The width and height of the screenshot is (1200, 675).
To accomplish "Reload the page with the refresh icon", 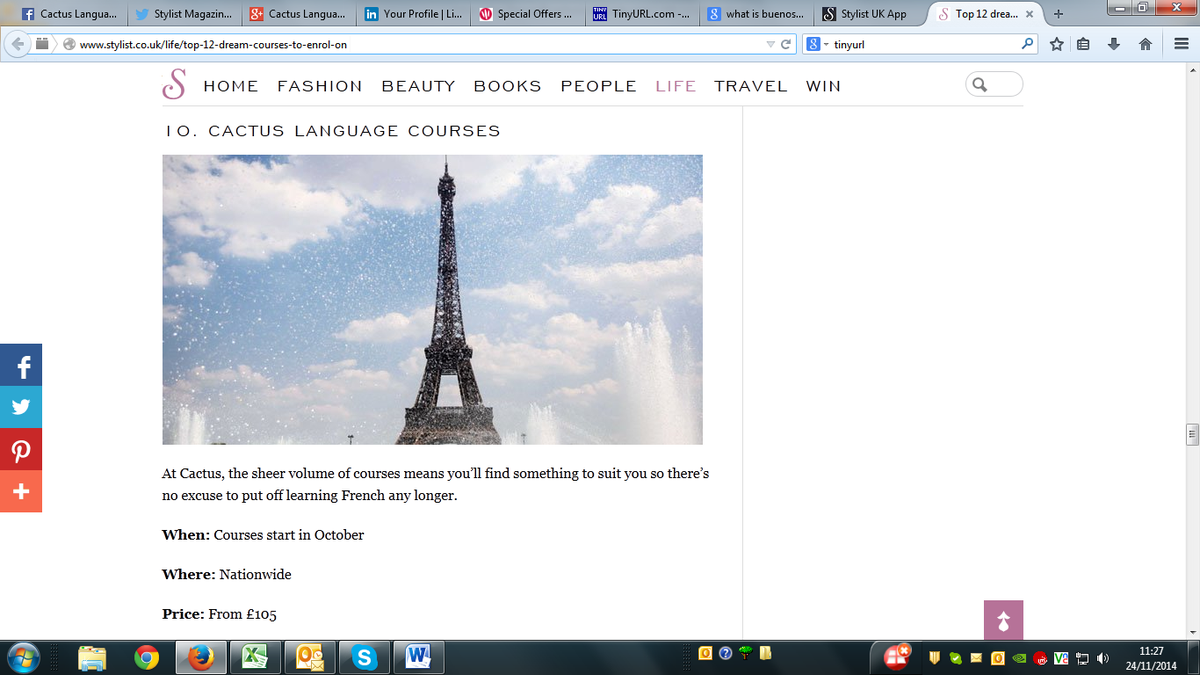I will [787, 44].
